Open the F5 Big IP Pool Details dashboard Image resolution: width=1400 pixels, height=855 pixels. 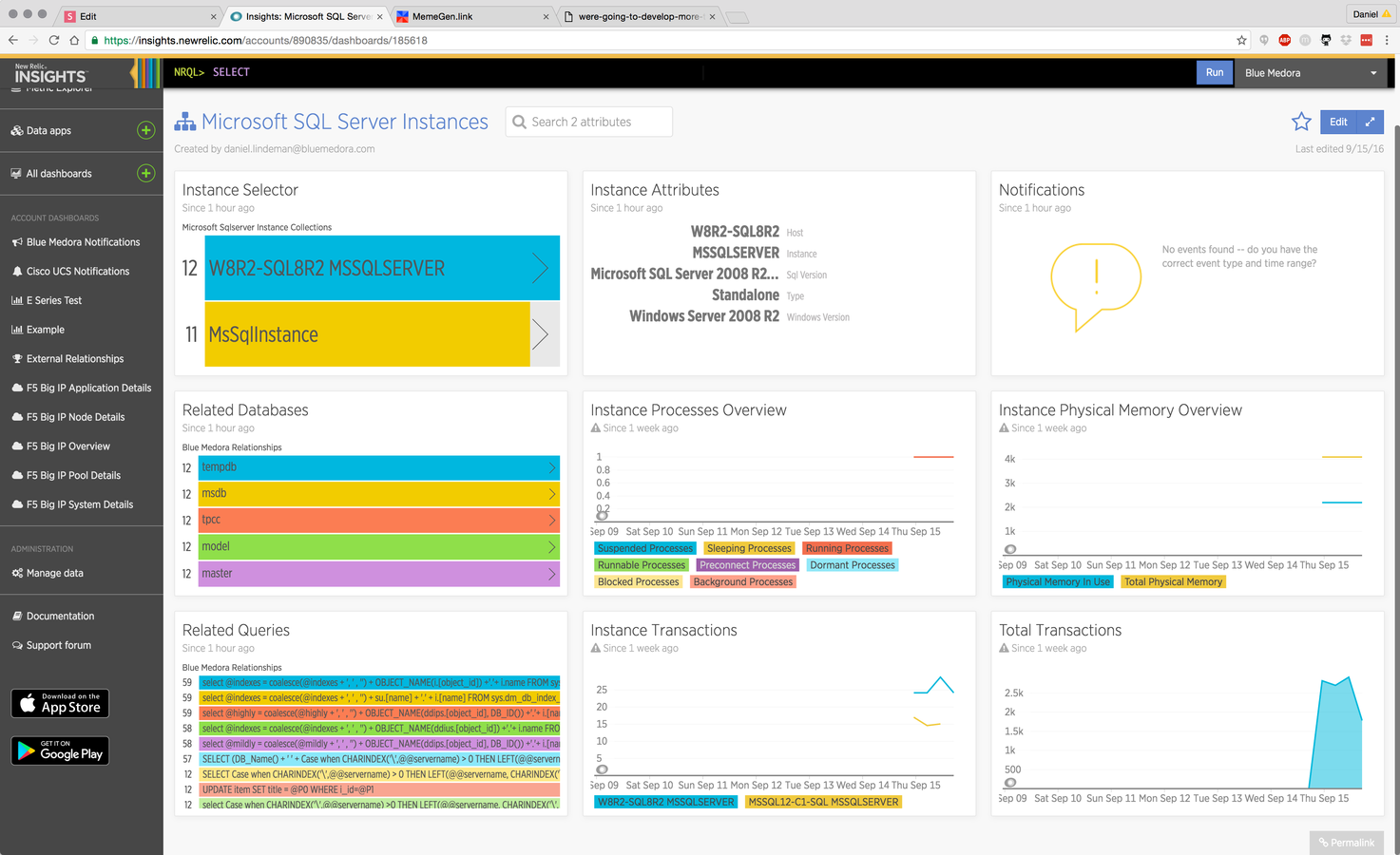point(73,475)
